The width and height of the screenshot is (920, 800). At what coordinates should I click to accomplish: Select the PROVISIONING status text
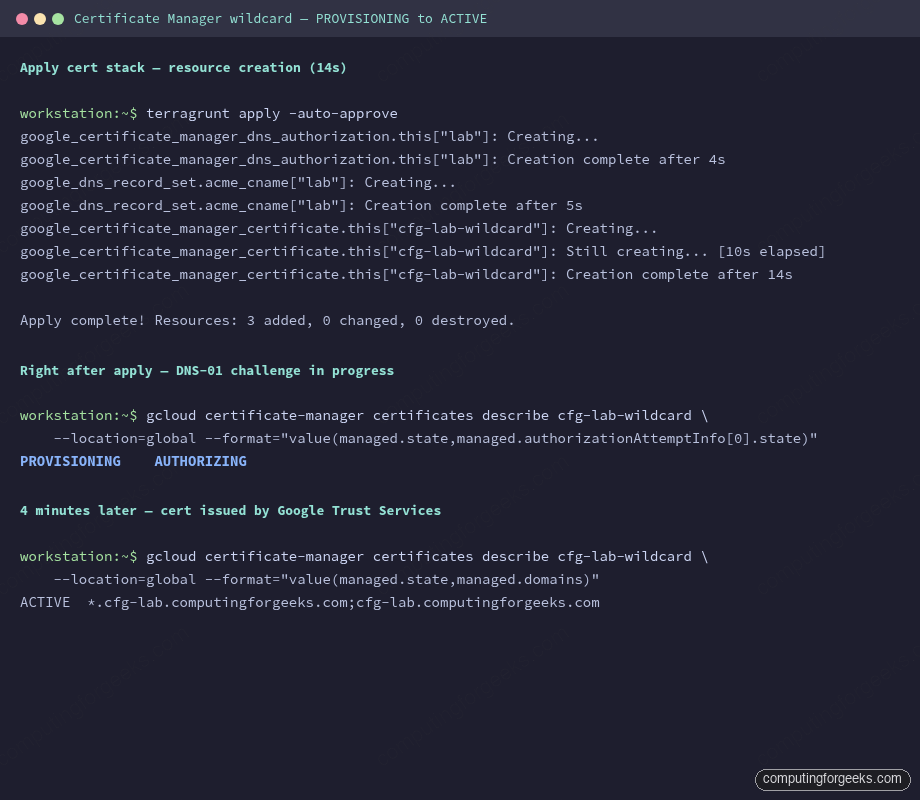point(70,461)
